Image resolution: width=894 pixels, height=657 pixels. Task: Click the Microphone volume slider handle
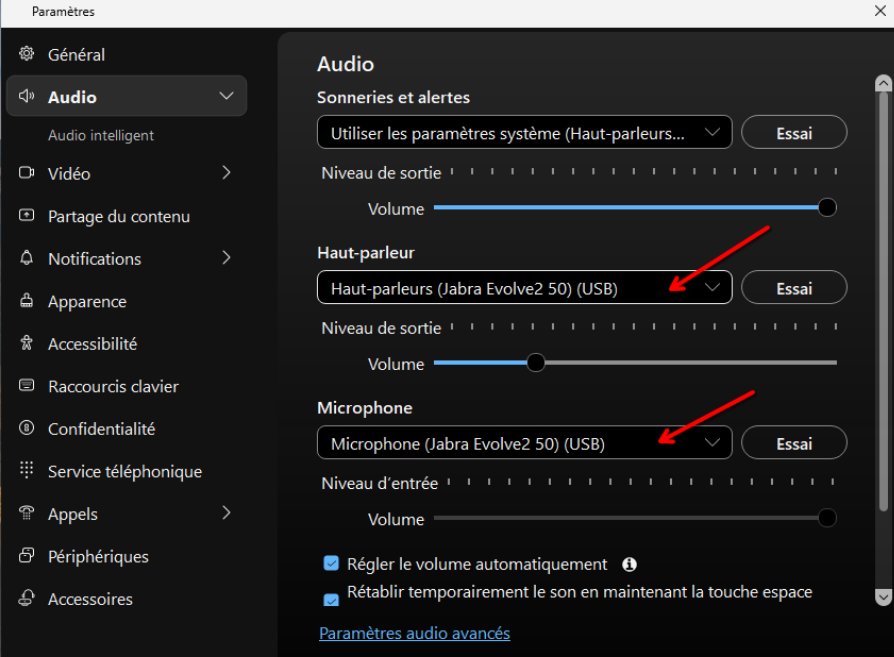[827, 518]
